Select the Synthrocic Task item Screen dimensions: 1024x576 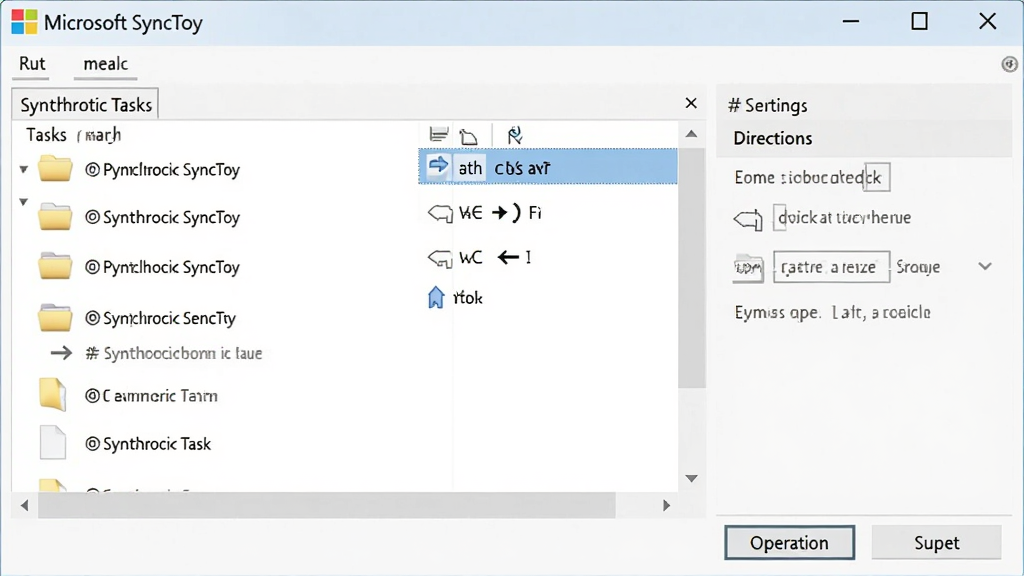[148, 444]
